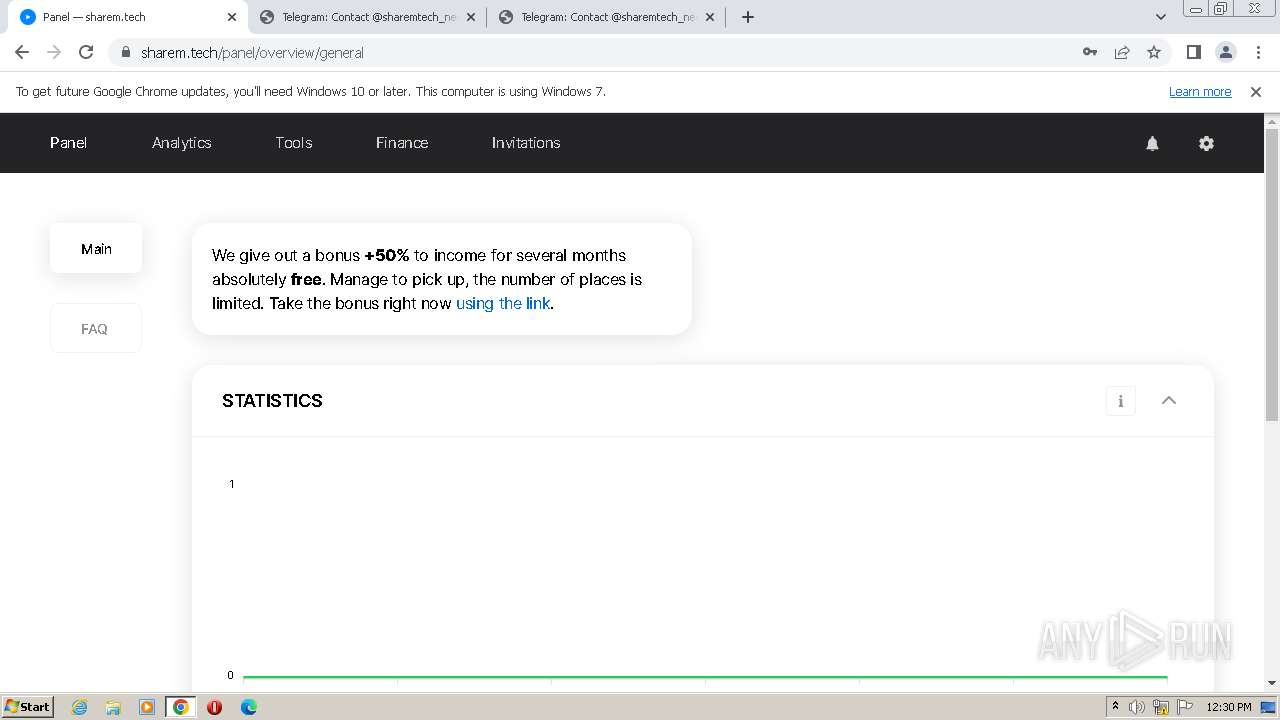
Task: Open the Invitations menu
Action: pyautogui.click(x=526, y=143)
